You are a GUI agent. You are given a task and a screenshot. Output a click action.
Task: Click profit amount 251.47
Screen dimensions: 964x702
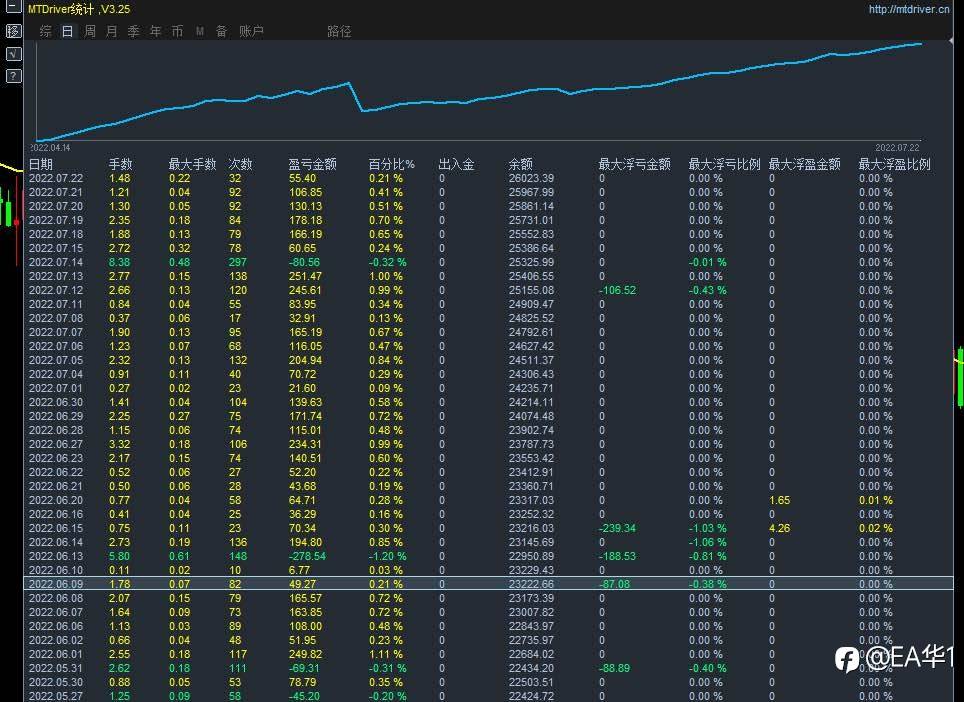click(306, 276)
